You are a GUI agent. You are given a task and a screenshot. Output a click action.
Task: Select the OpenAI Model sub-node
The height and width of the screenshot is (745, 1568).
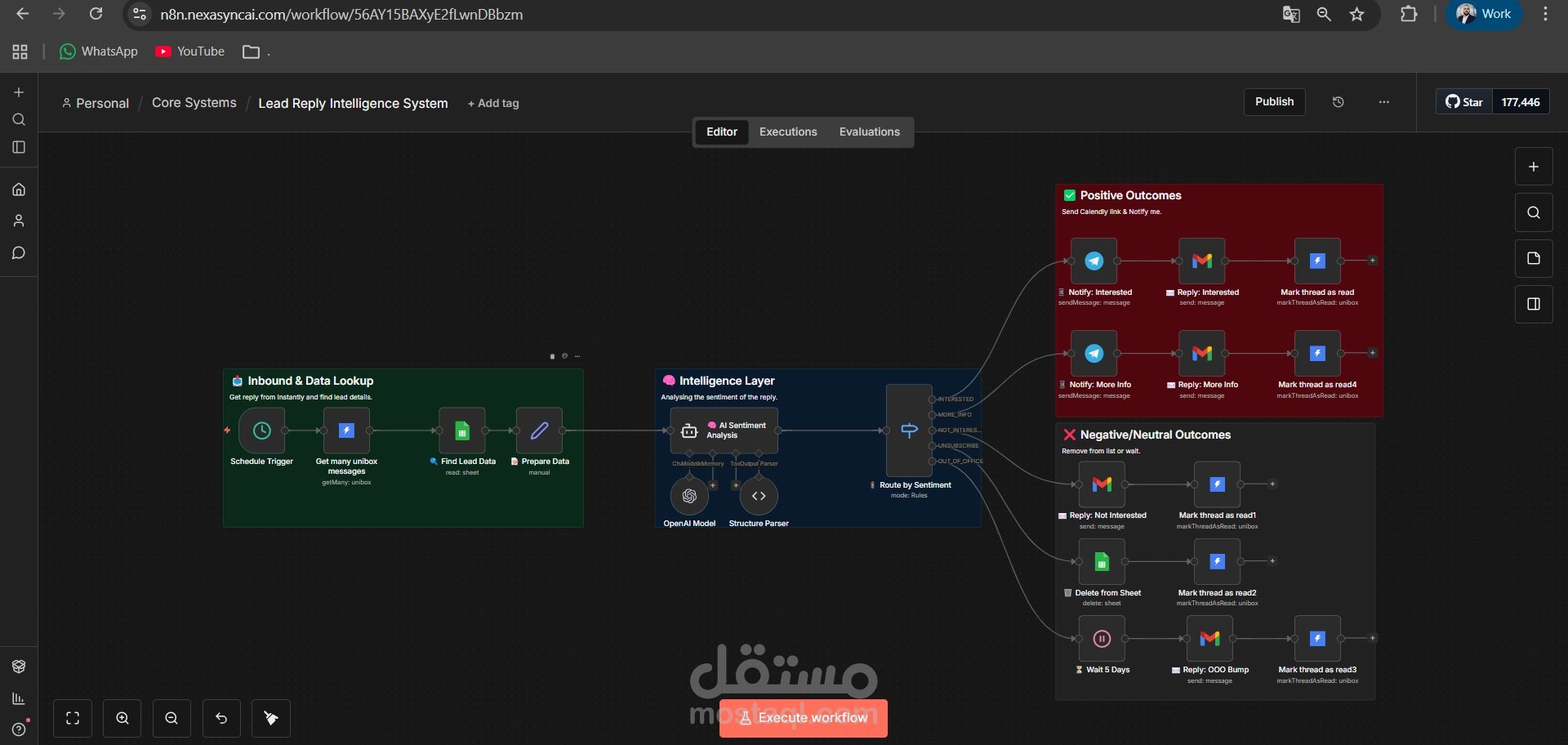689,496
